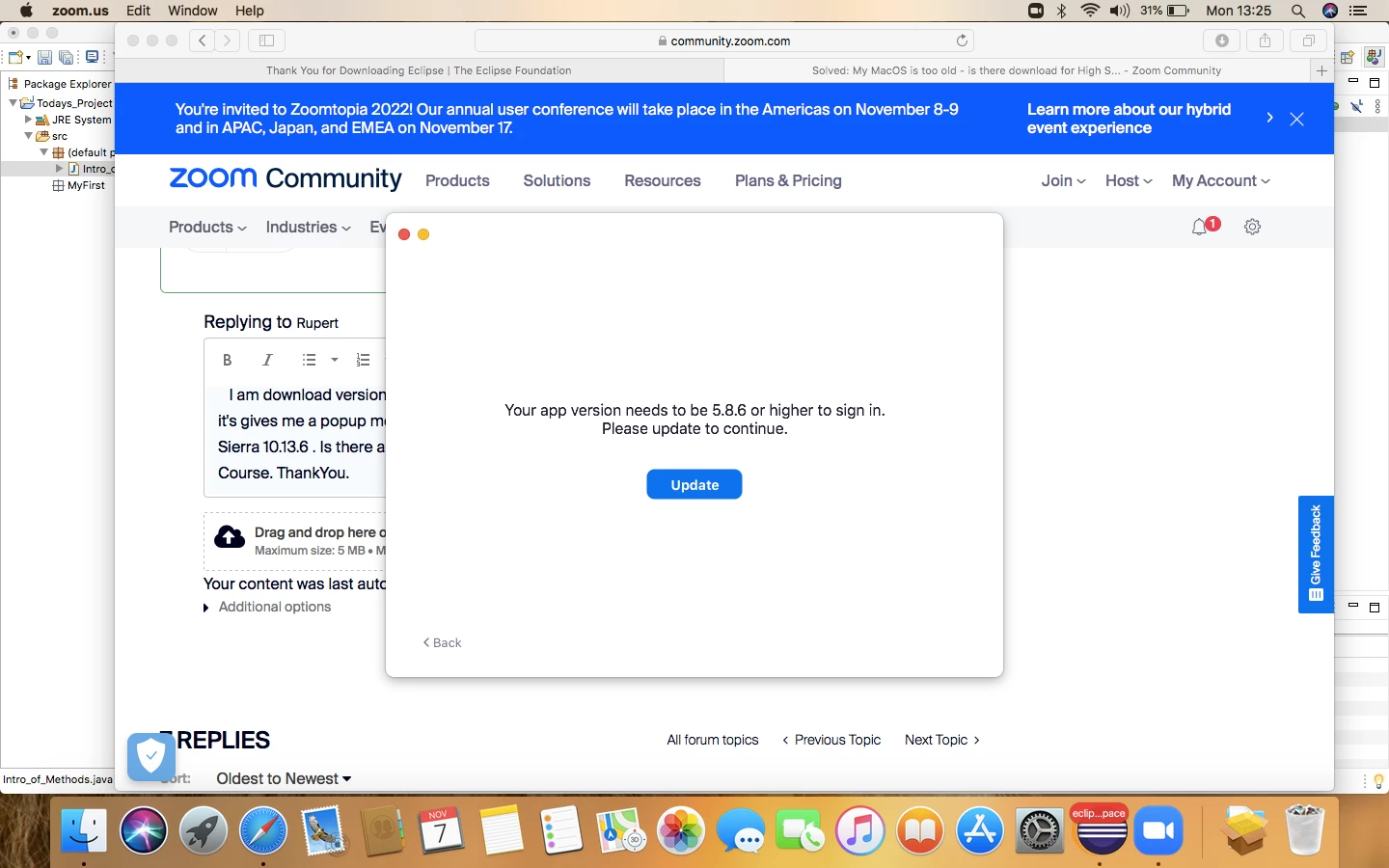This screenshot has width=1389, height=868.
Task: Expand the community Products submenu
Action: [x=207, y=227]
